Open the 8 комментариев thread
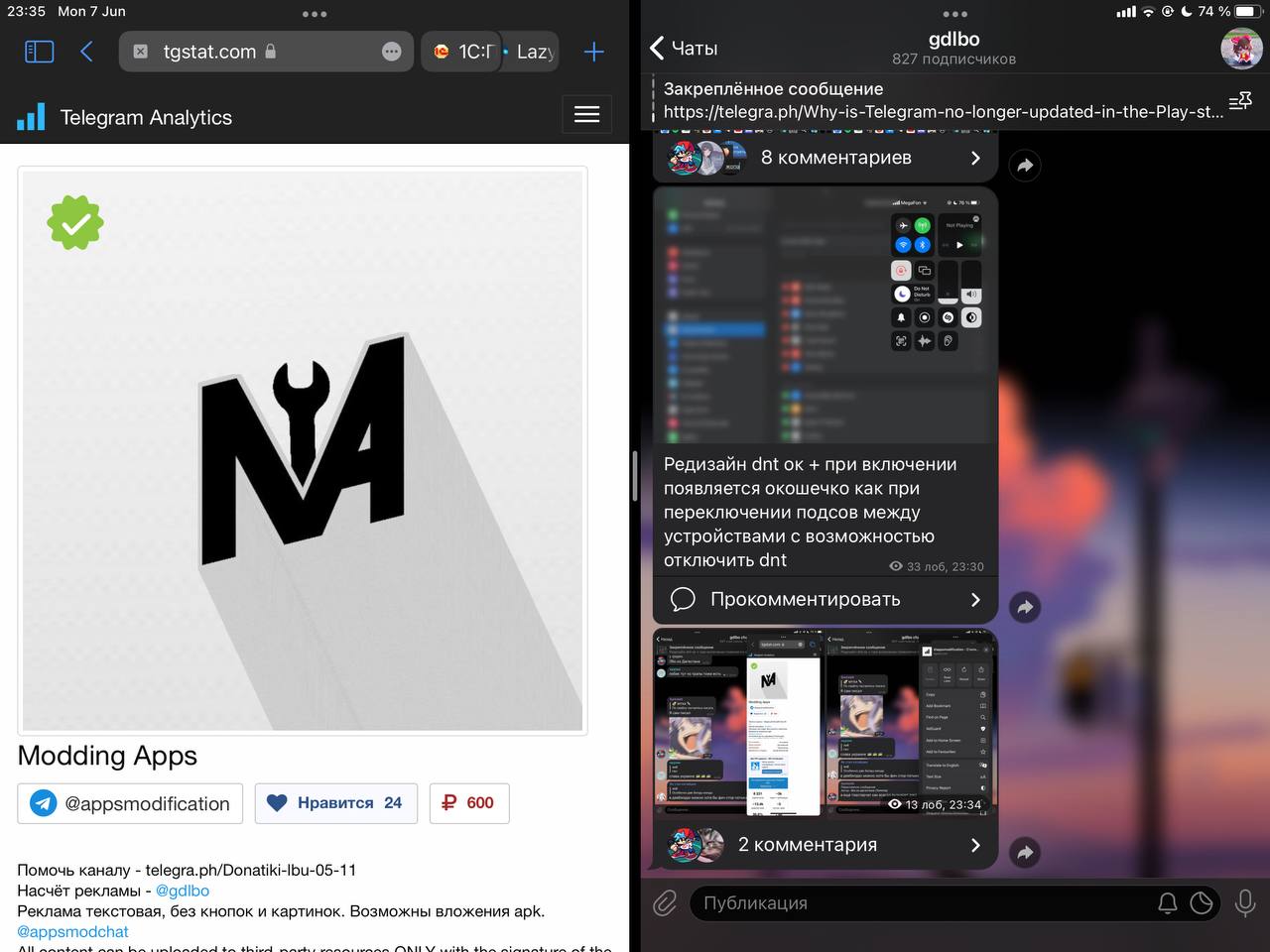 tap(825, 158)
